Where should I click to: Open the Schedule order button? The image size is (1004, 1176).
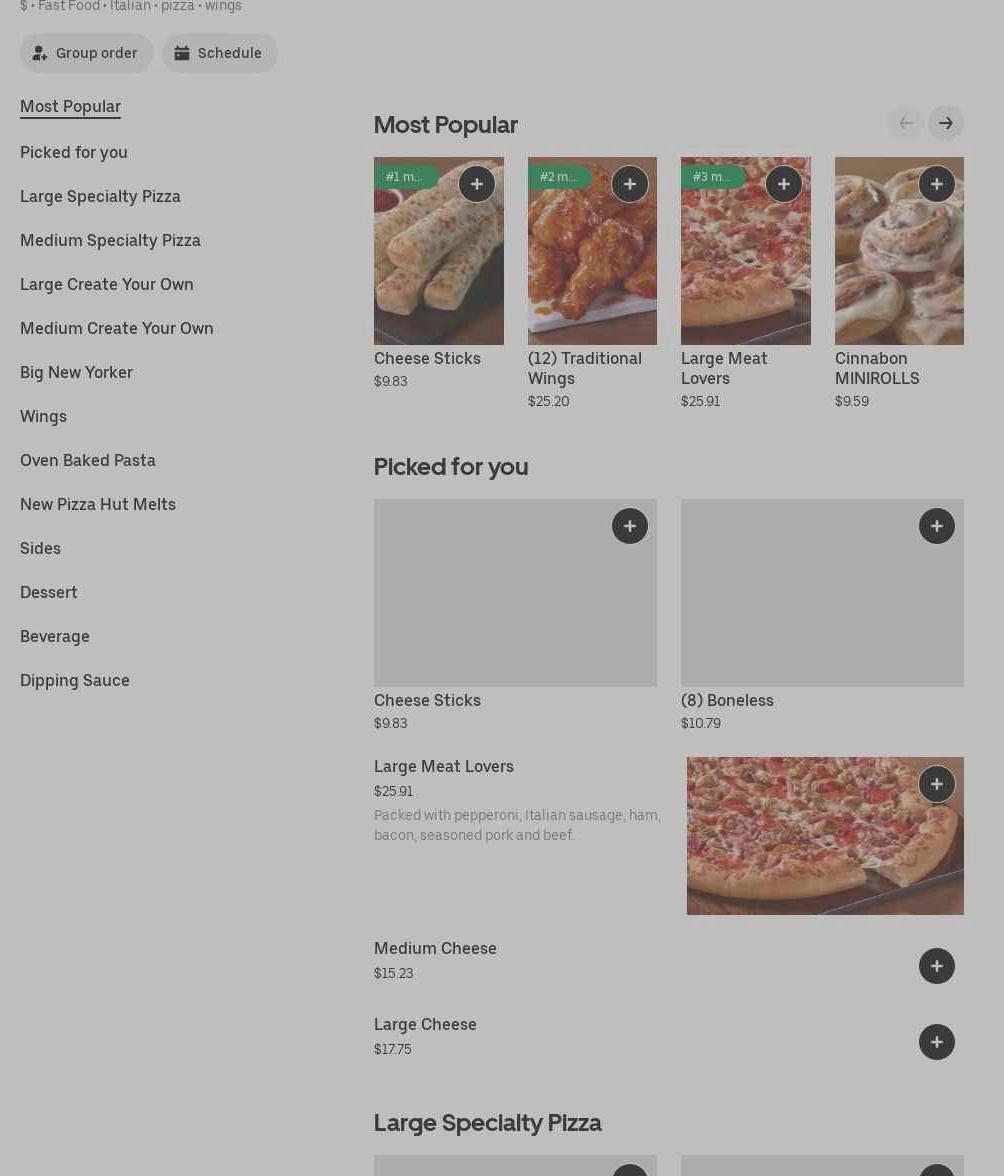point(220,53)
